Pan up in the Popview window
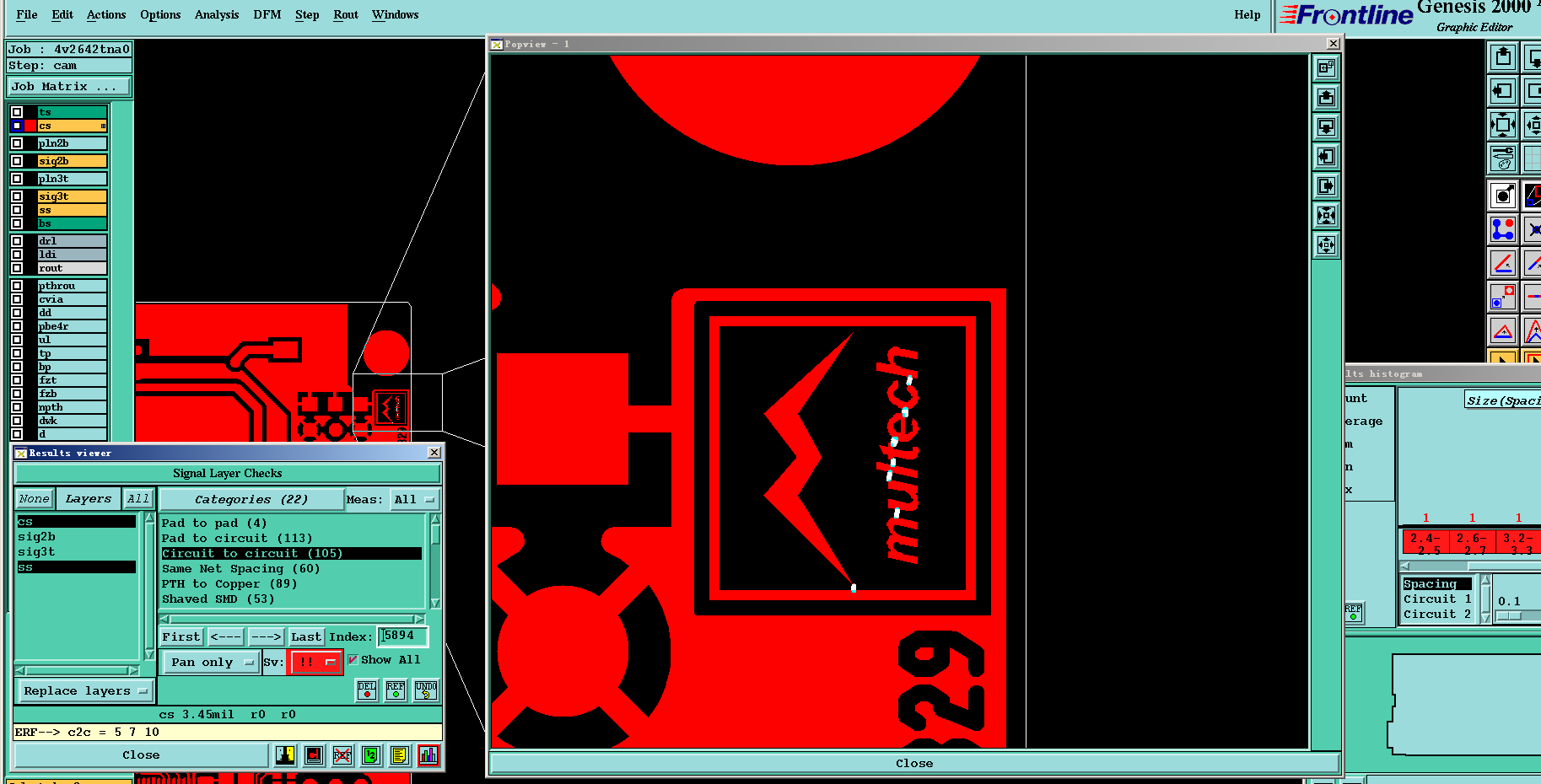This screenshot has width=1541, height=784. pyautogui.click(x=1326, y=97)
